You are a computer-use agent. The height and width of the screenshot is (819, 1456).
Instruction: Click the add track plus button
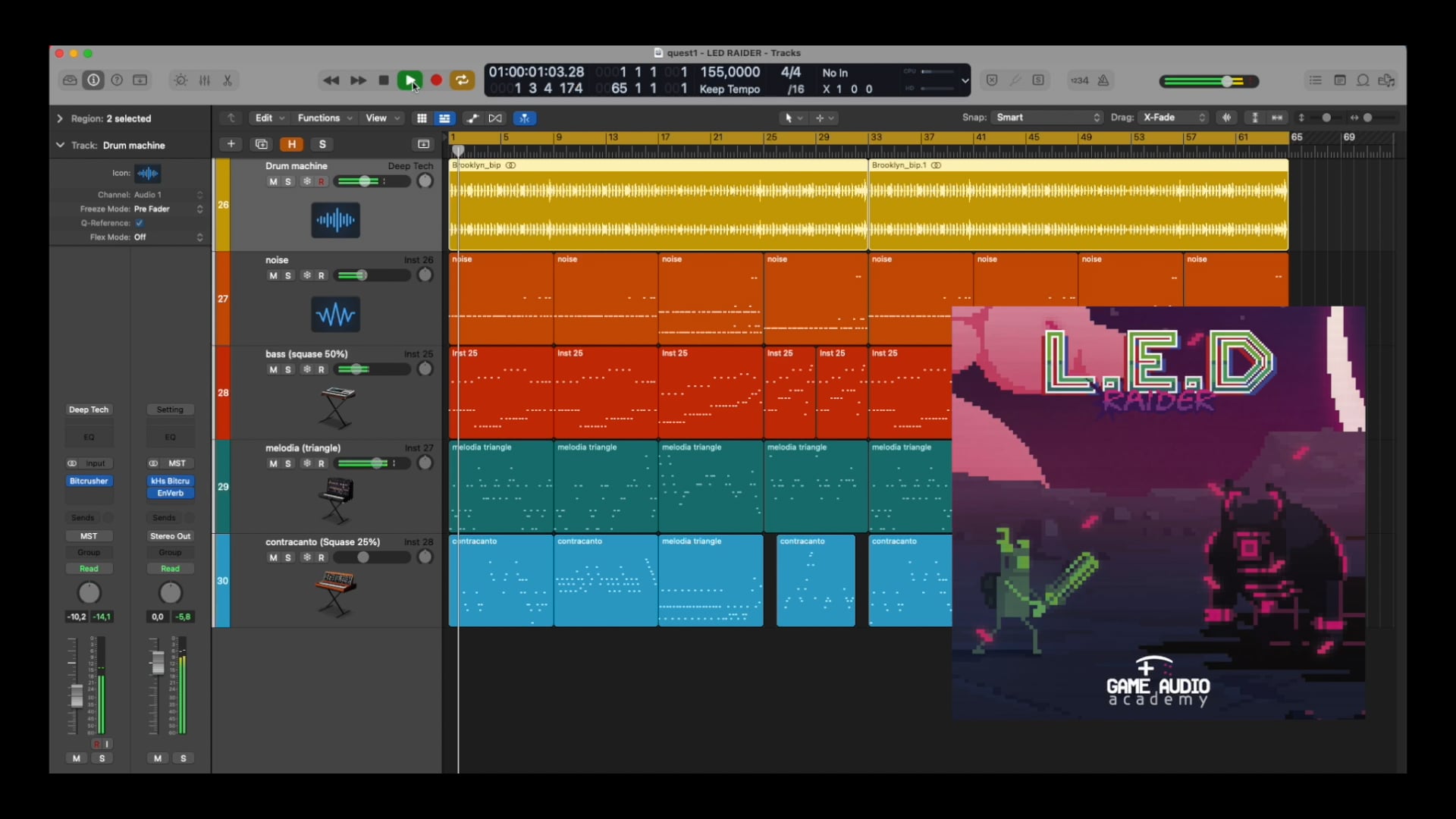coord(231,144)
